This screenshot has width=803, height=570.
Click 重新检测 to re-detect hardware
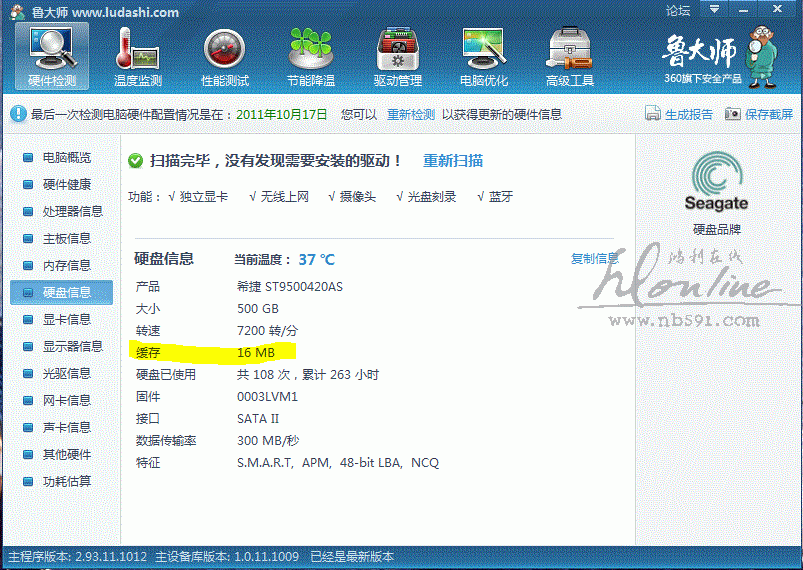[x=411, y=114]
